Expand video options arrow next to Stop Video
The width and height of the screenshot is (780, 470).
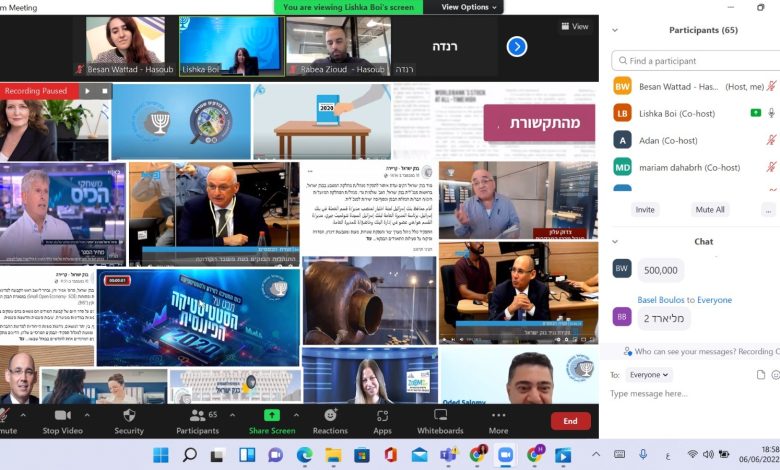(x=87, y=415)
